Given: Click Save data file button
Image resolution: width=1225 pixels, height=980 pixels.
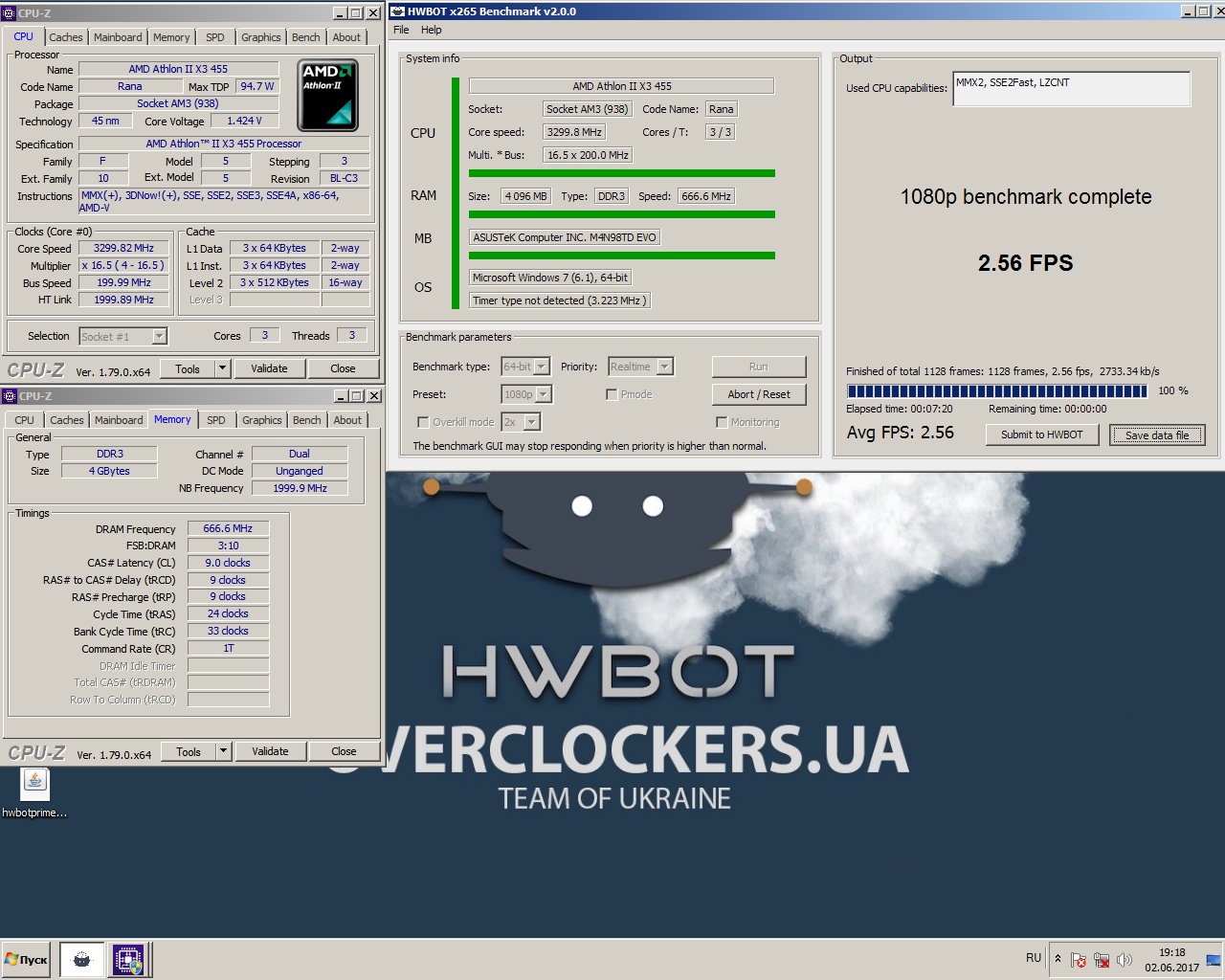Looking at the screenshot, I should pos(1157,434).
